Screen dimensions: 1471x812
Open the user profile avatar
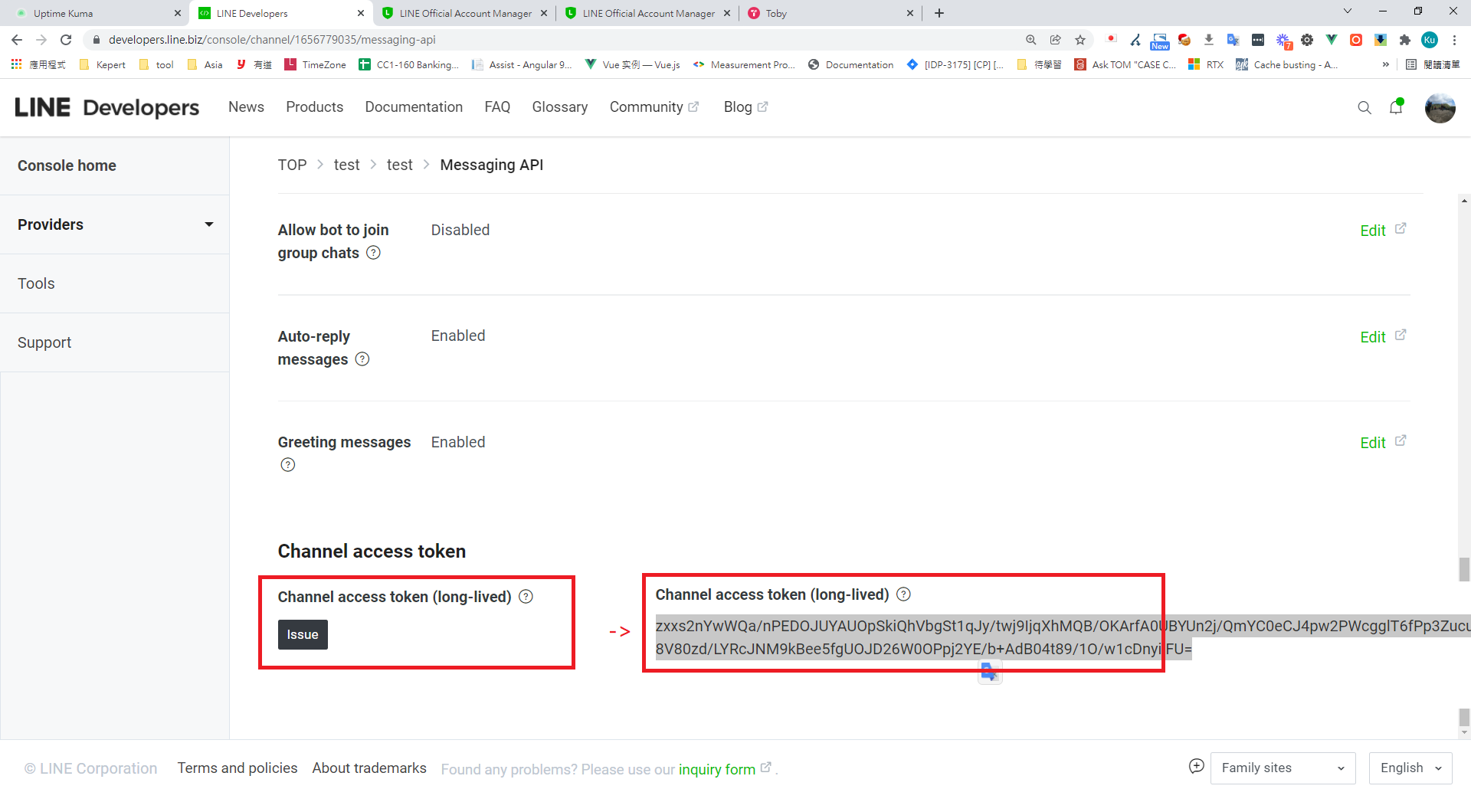tap(1440, 108)
